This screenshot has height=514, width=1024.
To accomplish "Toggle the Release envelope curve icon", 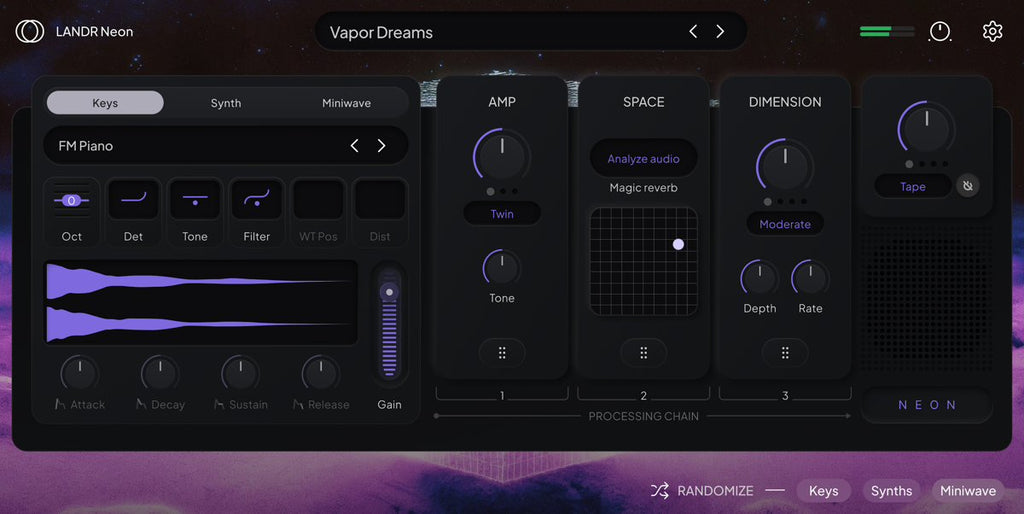I will tap(298, 404).
